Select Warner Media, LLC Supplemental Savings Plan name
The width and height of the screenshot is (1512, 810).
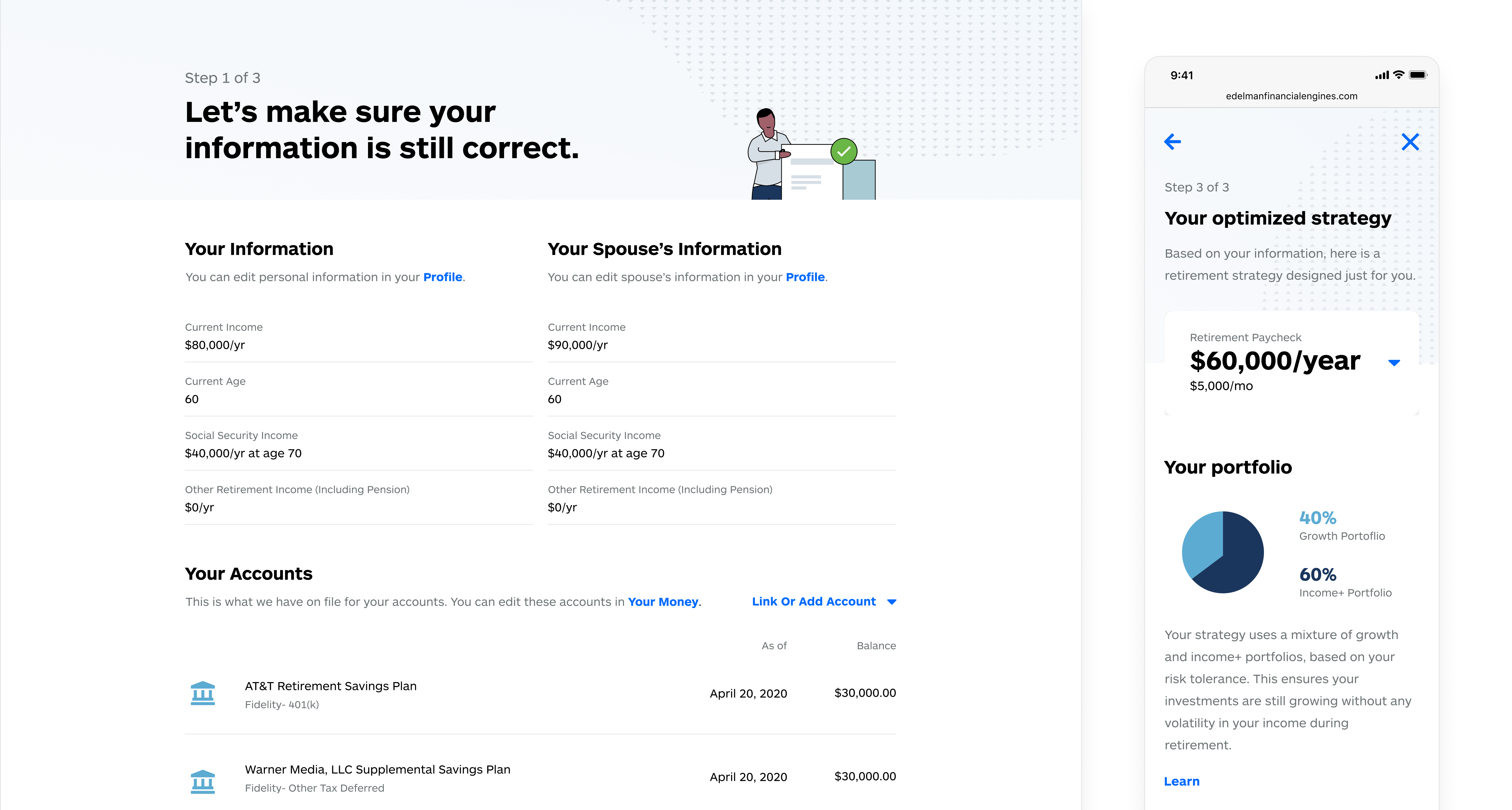tap(377, 770)
